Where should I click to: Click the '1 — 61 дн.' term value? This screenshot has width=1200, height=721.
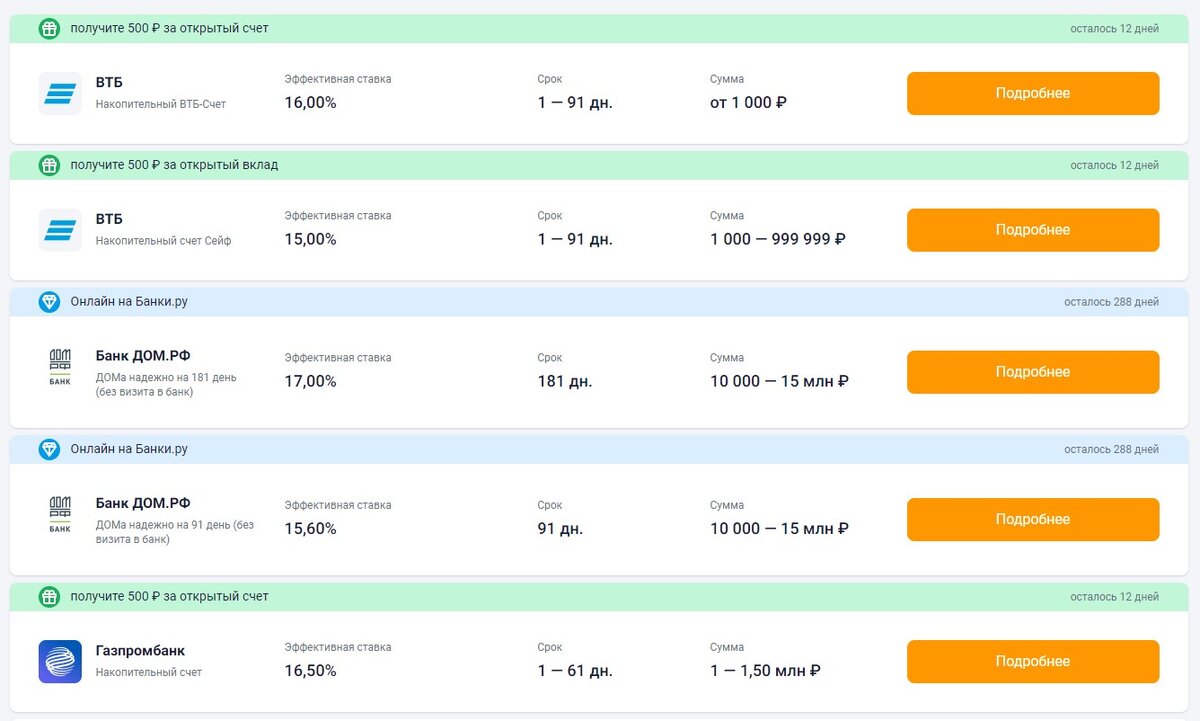click(575, 670)
